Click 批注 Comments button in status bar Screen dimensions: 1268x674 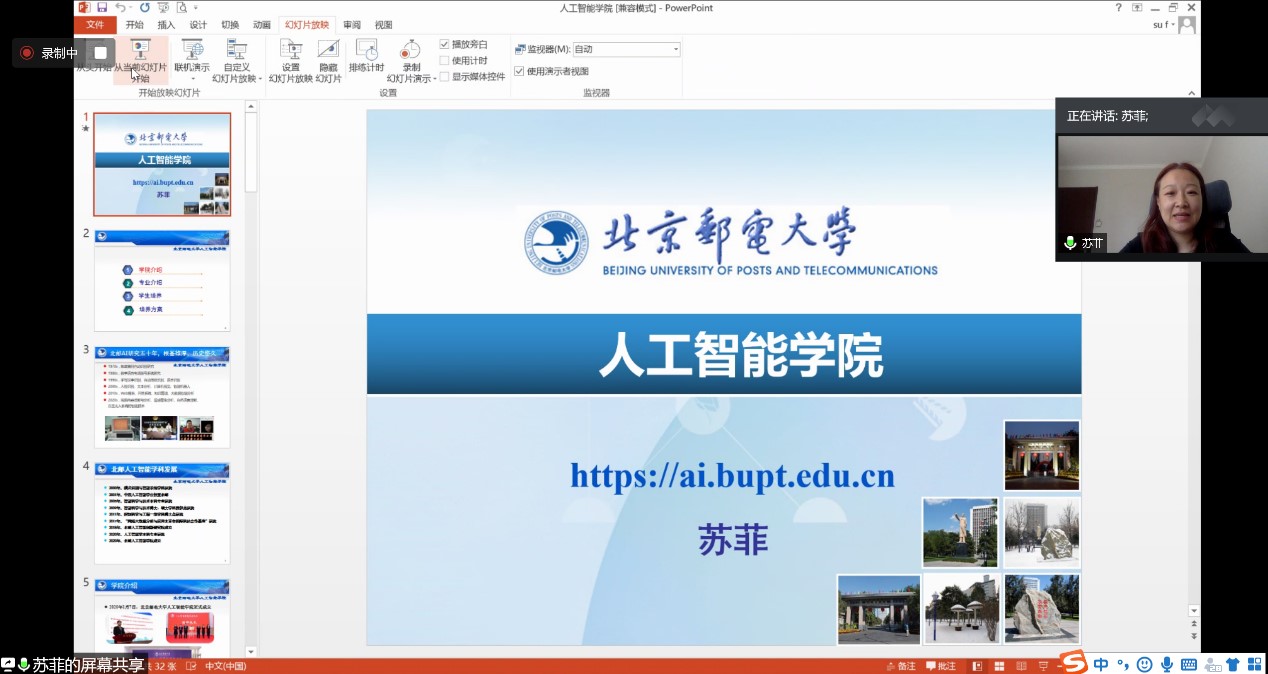tap(941, 665)
